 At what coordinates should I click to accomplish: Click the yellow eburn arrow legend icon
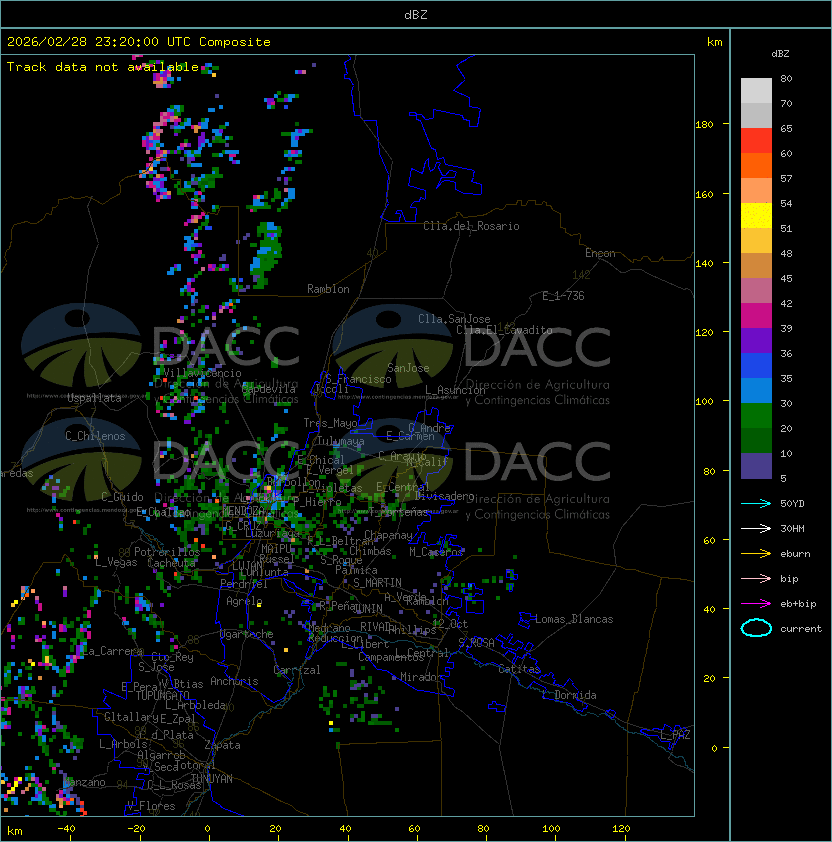[x=756, y=554]
